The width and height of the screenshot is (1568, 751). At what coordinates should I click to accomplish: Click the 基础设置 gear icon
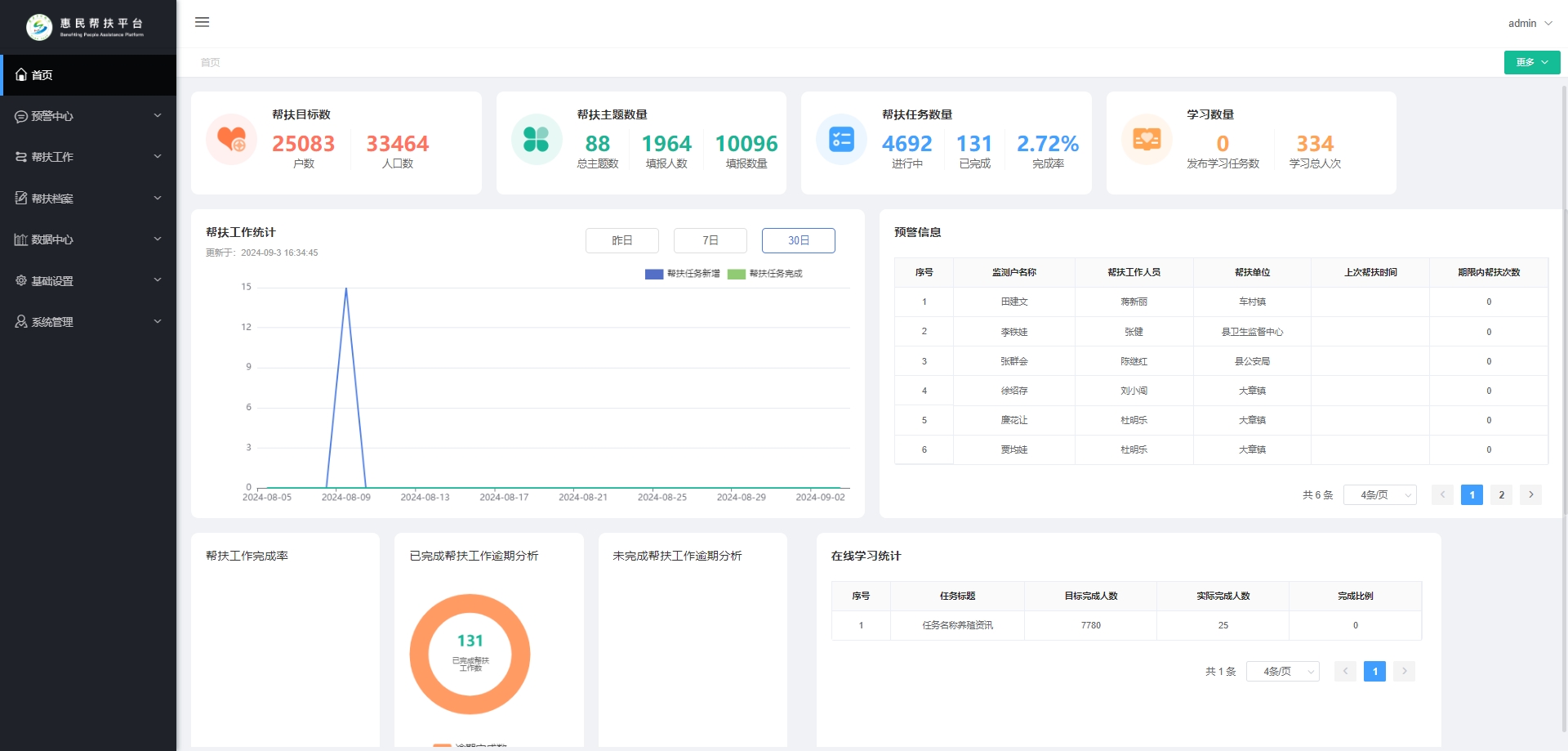[x=21, y=280]
